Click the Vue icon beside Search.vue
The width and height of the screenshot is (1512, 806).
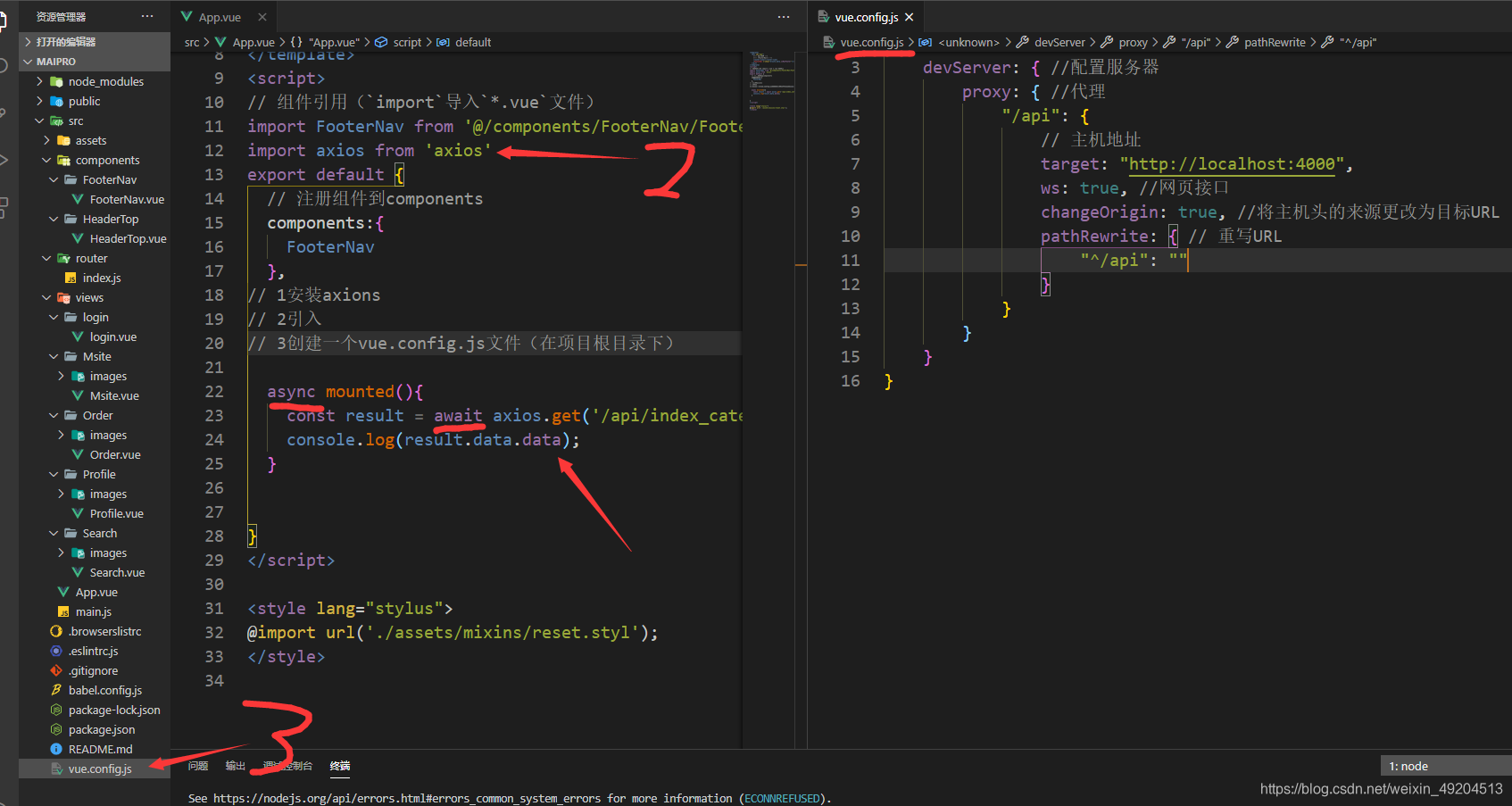tap(78, 572)
